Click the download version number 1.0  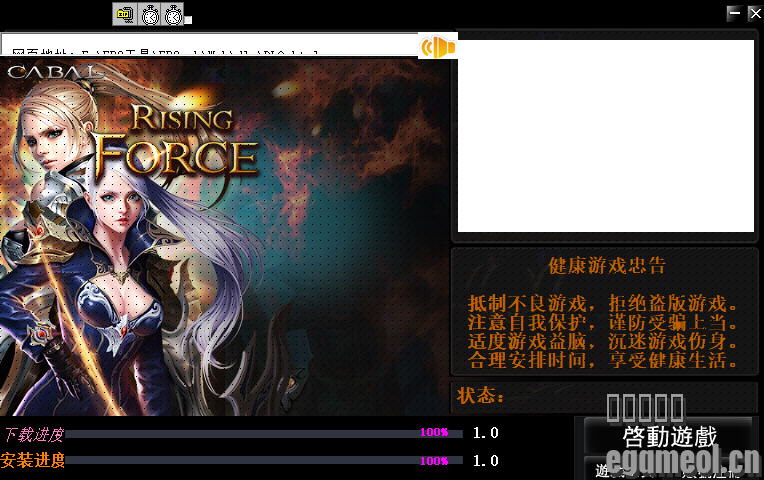tap(485, 433)
